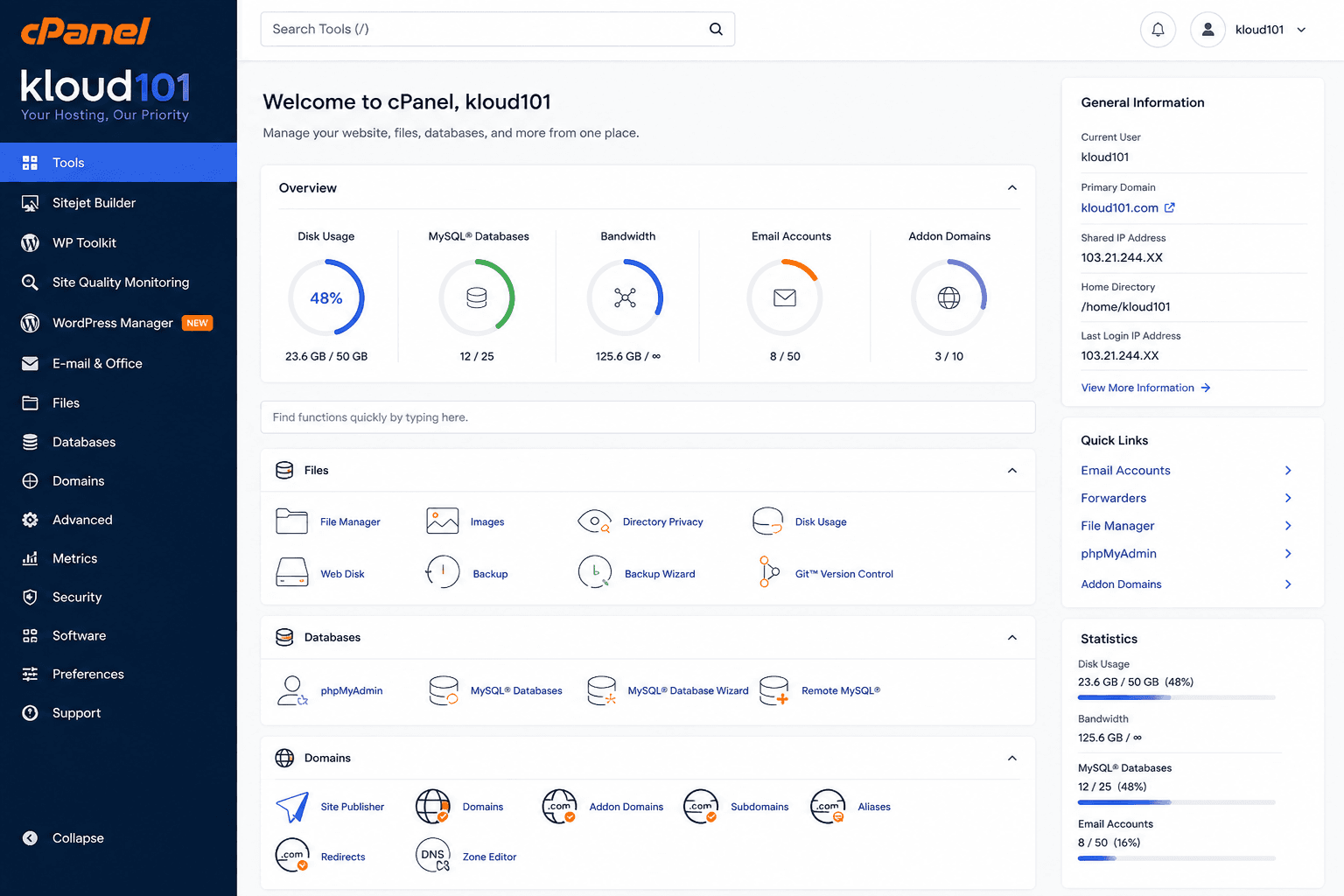Click the Backup clock icon
1344x896 pixels.
(443, 572)
